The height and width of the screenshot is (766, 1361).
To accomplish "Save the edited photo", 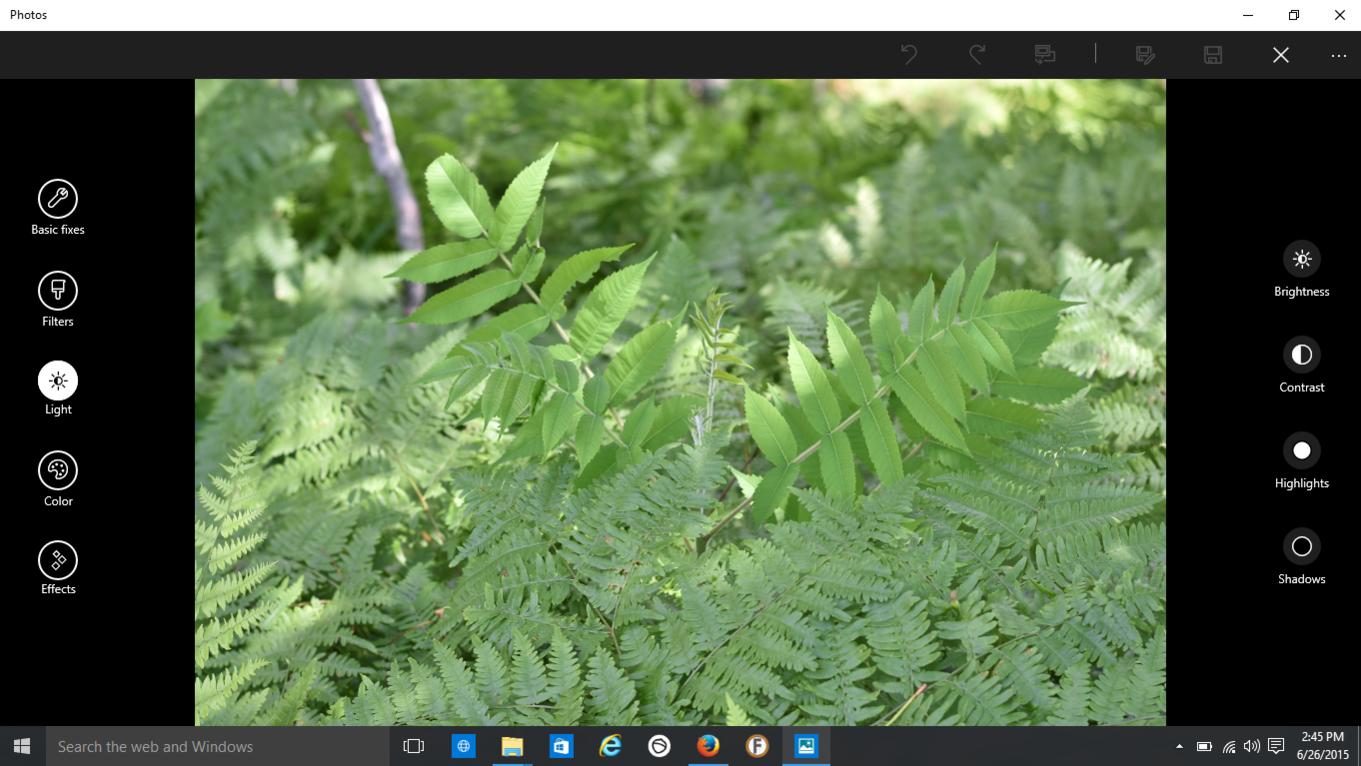I will pos(1213,54).
